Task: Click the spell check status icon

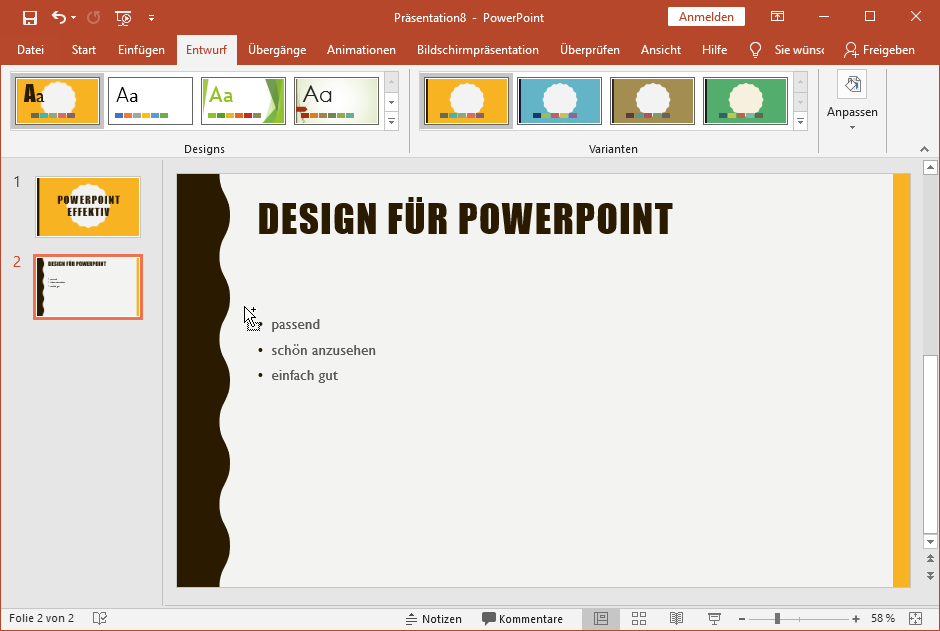Action: [100, 618]
